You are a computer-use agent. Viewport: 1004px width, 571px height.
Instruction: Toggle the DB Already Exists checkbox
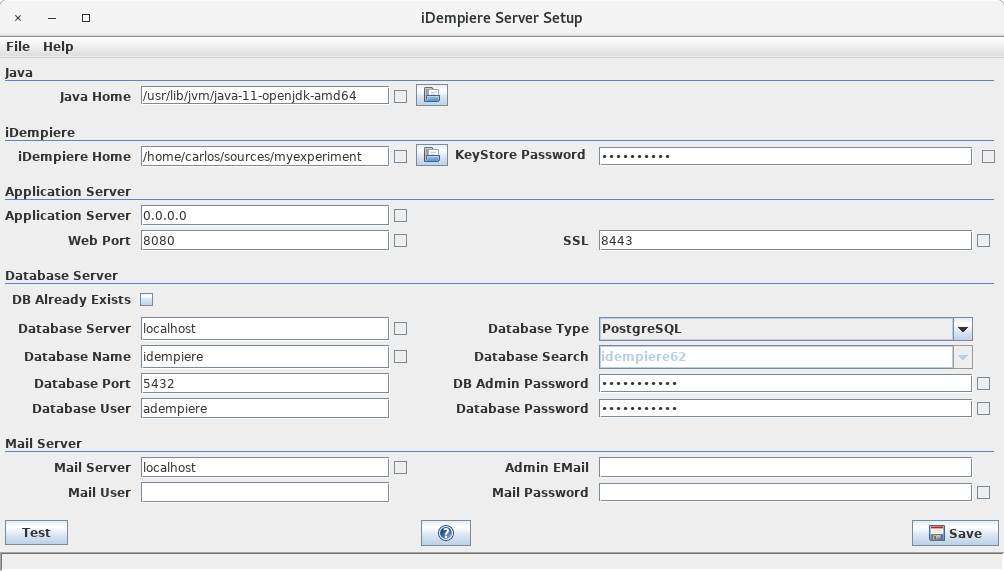(x=147, y=300)
